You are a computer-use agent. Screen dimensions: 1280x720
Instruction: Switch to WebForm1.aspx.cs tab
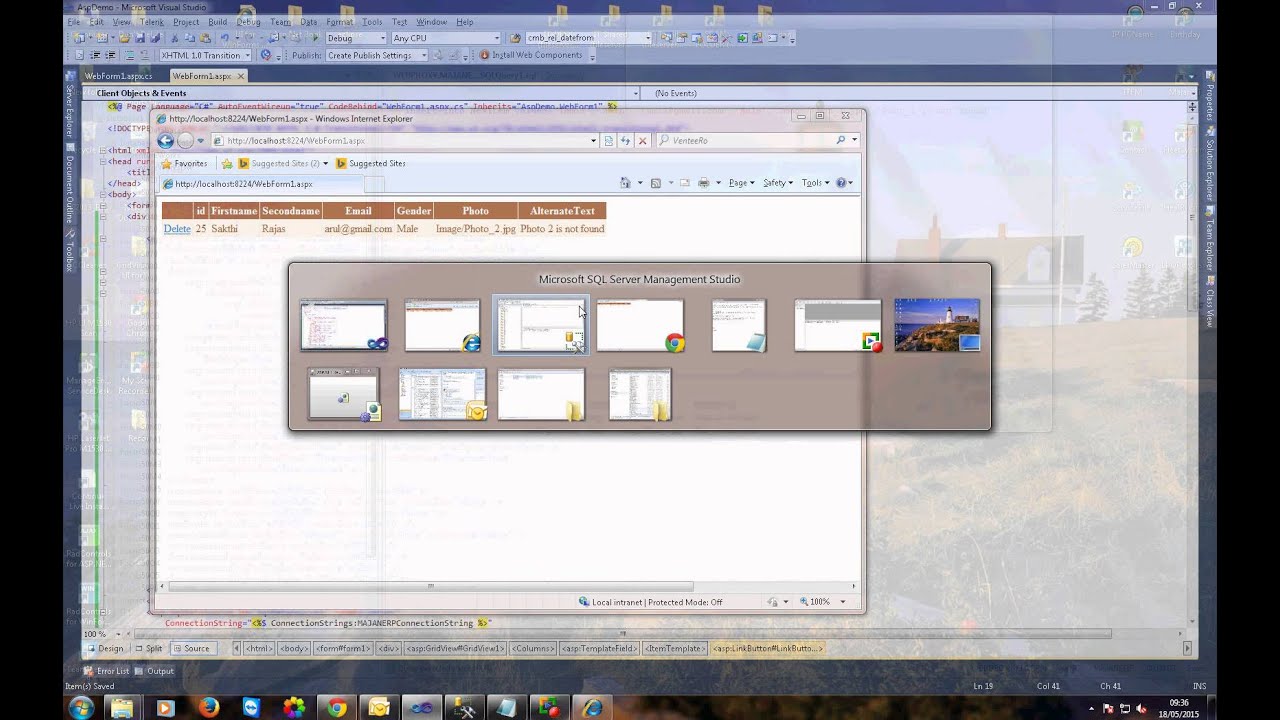point(119,76)
